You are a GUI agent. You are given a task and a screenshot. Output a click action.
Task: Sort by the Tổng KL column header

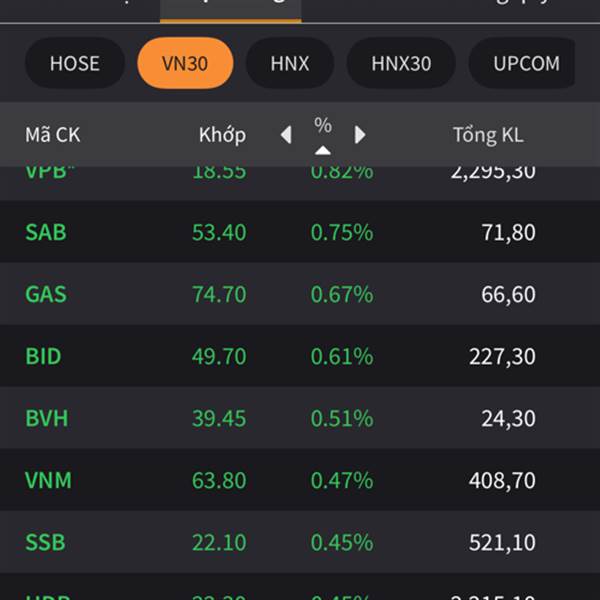click(x=488, y=135)
